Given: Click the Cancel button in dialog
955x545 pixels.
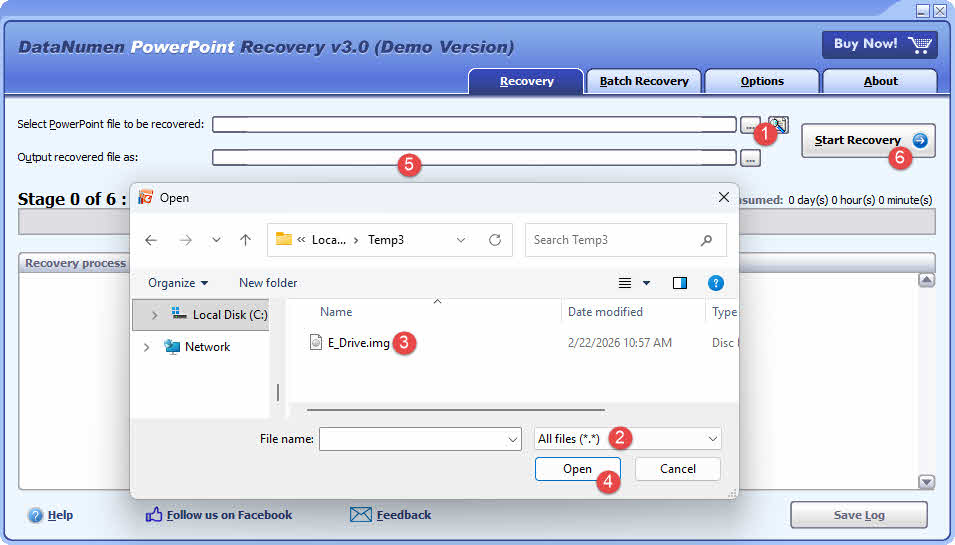Looking at the screenshot, I should pyautogui.click(x=677, y=469).
